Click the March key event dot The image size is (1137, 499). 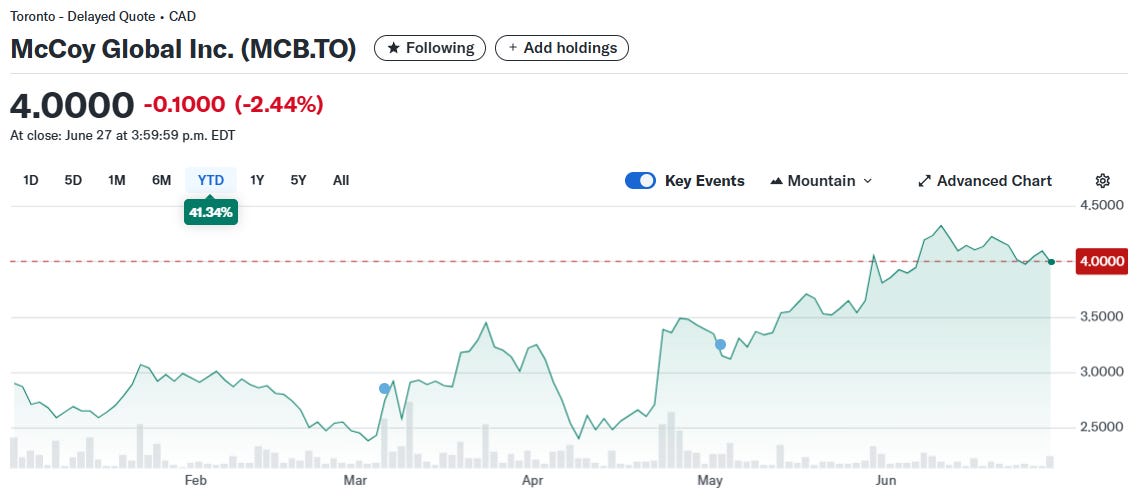tap(384, 389)
